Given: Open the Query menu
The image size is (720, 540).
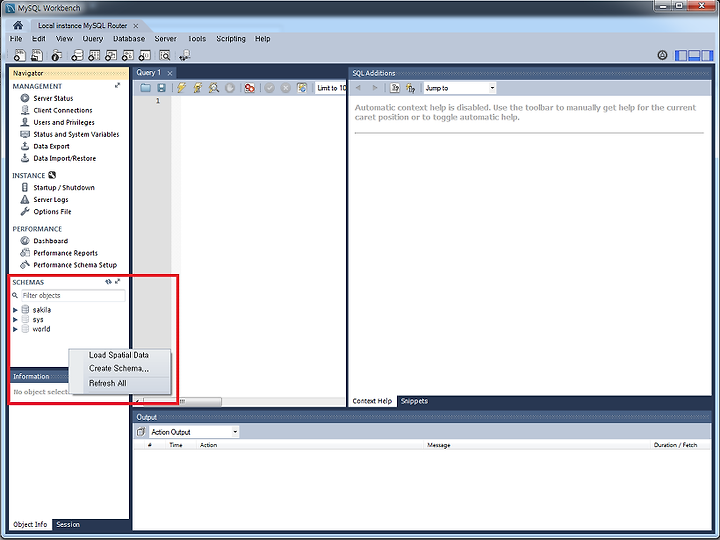Looking at the screenshot, I should click(93, 39).
